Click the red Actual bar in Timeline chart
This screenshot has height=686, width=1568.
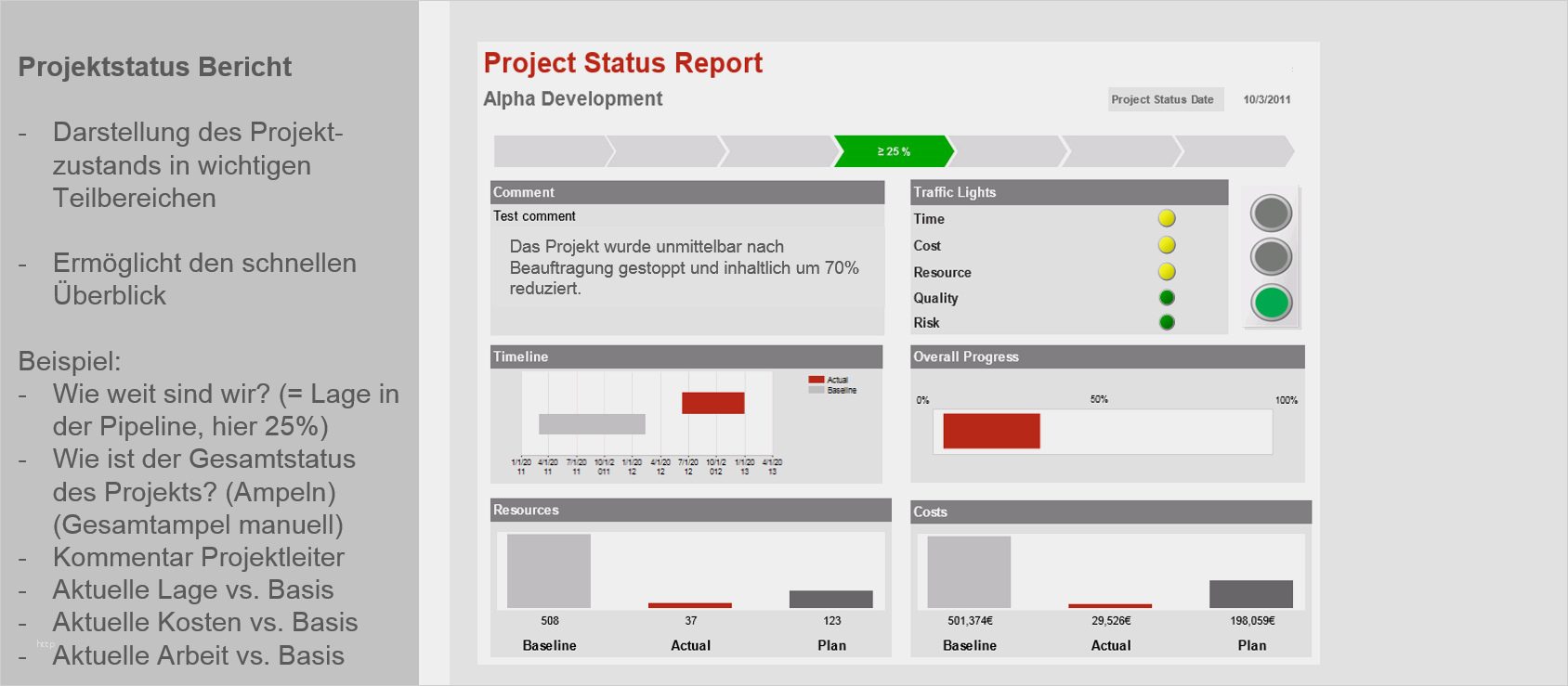pos(713,403)
